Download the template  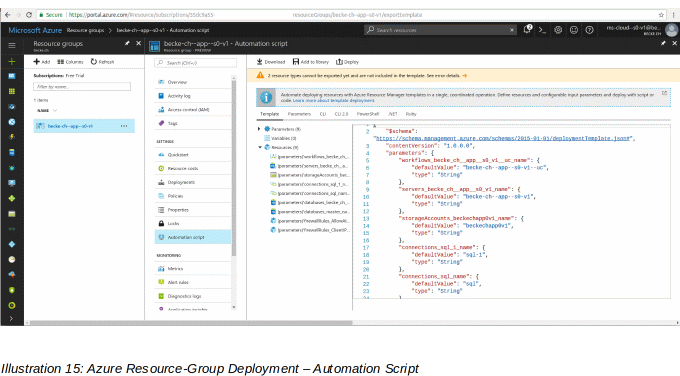[x=271, y=62]
